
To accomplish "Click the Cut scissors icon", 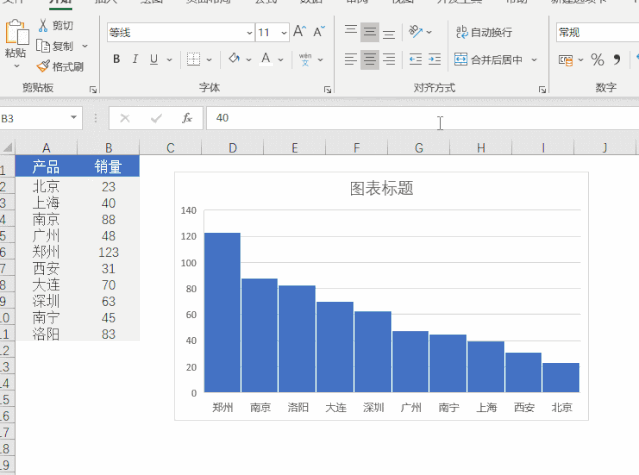I will tap(43, 26).
